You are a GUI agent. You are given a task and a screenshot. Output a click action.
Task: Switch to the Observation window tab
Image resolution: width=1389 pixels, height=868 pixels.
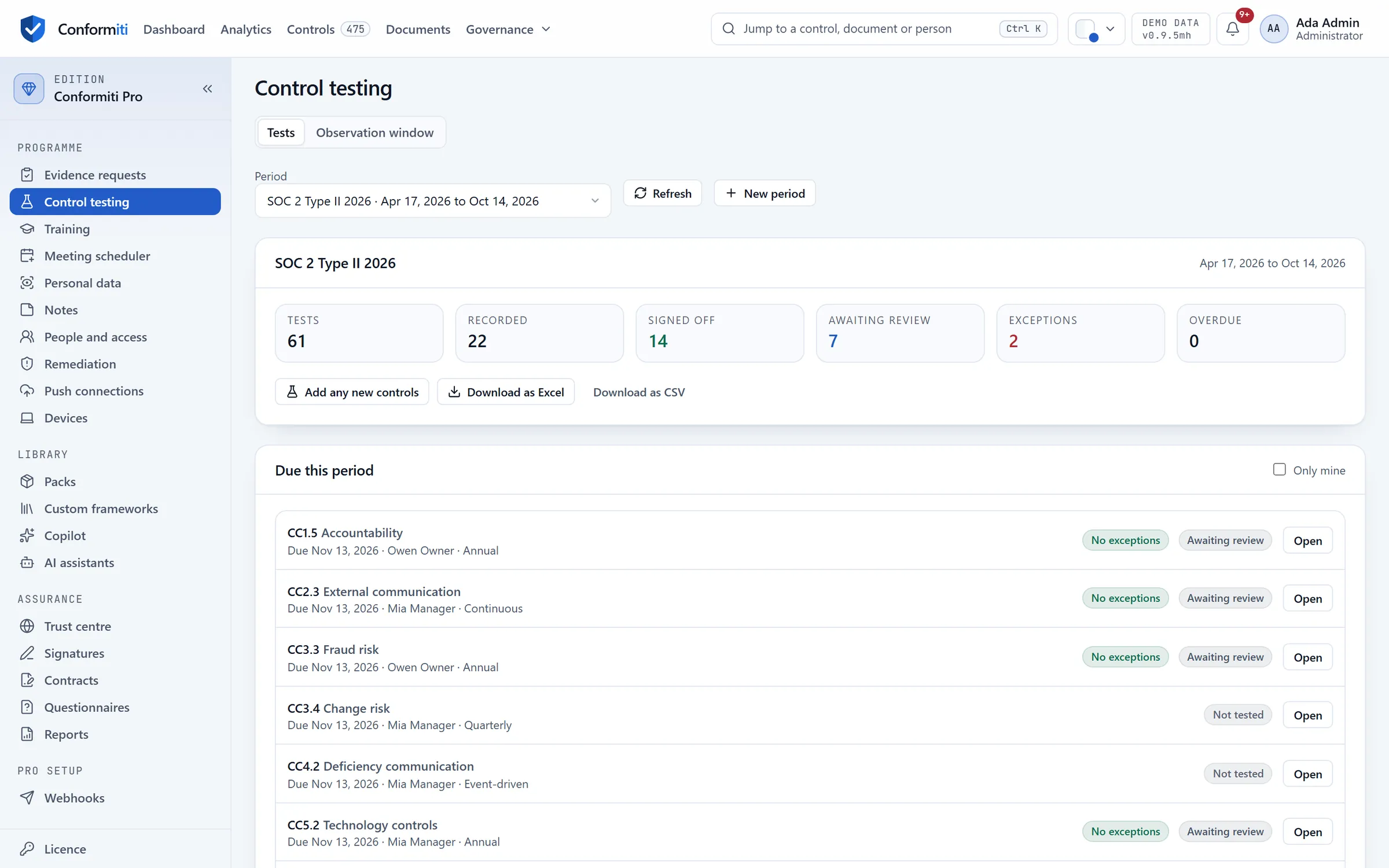click(x=374, y=133)
